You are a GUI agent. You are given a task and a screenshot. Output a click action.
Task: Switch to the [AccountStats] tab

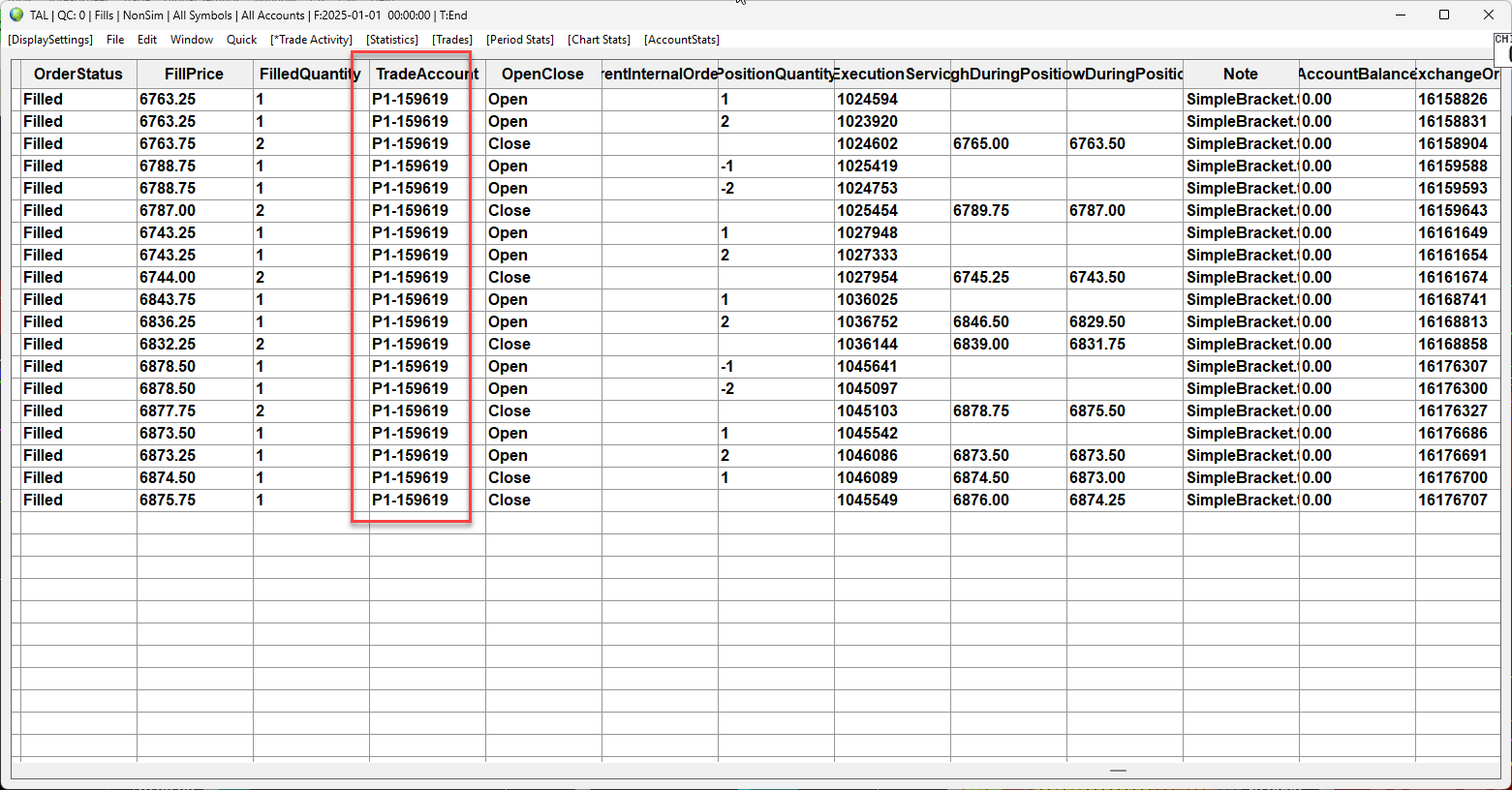point(682,40)
